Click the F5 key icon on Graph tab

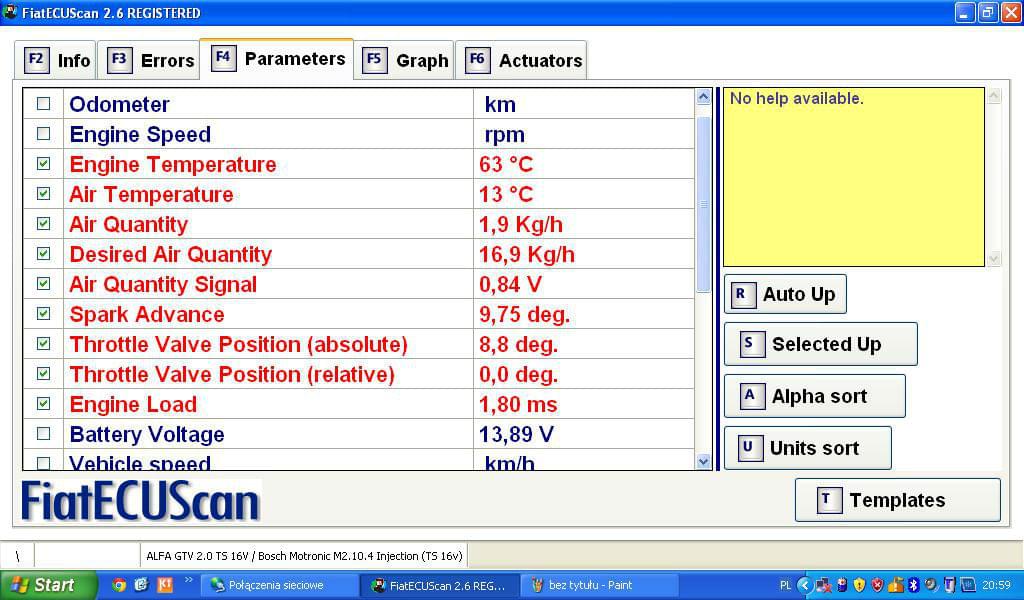tap(374, 60)
